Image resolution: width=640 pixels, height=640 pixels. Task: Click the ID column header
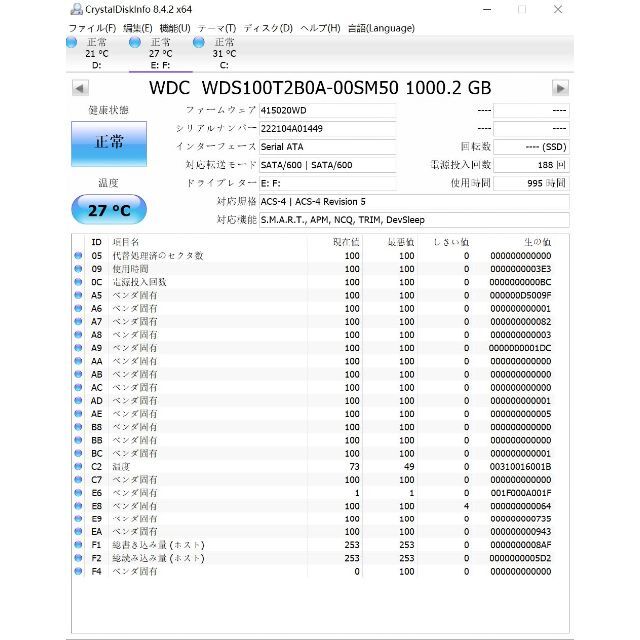[x=96, y=242]
